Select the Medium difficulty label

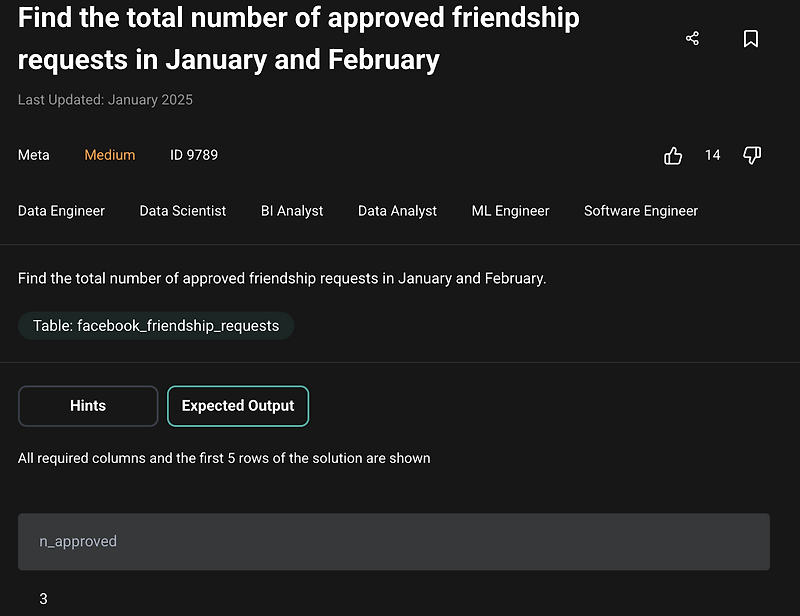point(109,155)
